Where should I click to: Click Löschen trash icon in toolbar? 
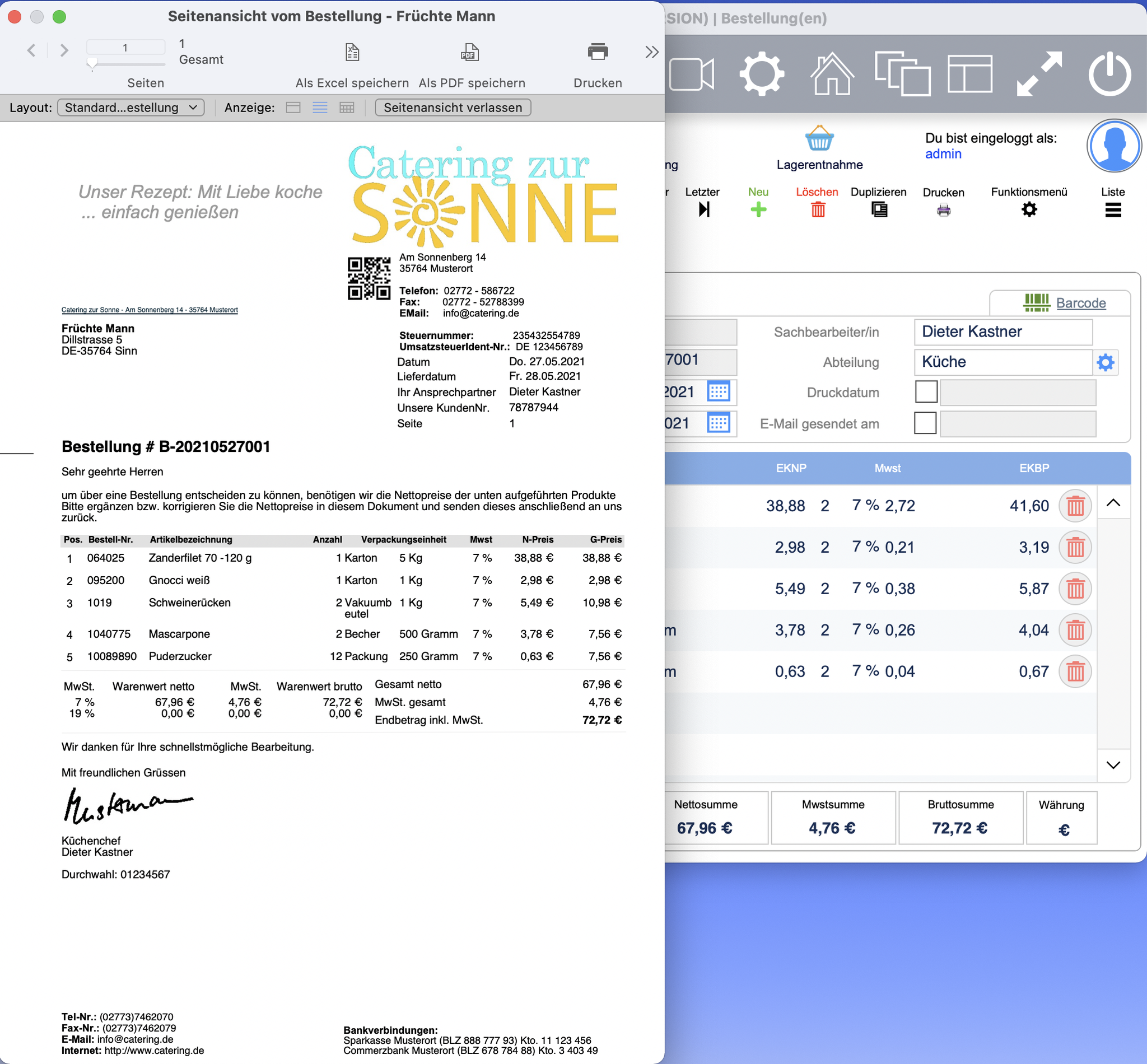(818, 209)
